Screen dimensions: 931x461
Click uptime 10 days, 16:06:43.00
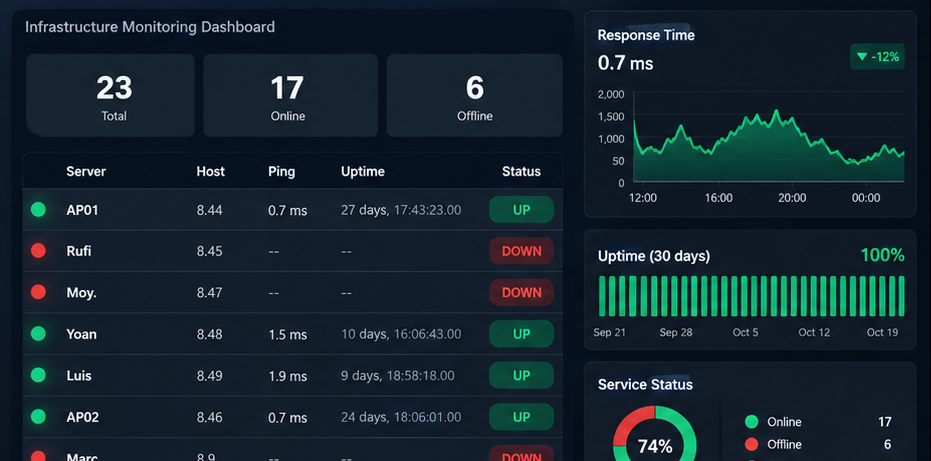401,334
